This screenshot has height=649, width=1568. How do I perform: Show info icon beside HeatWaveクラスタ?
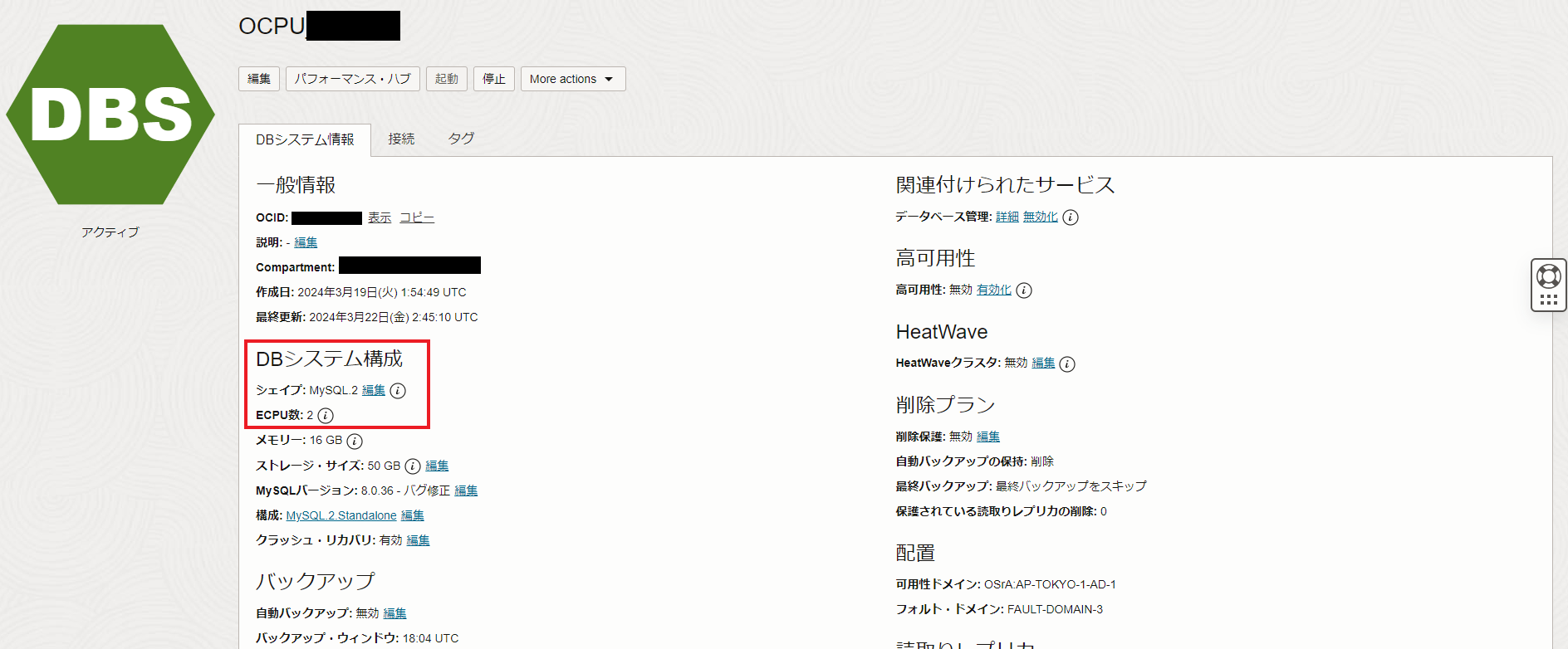point(1067,364)
